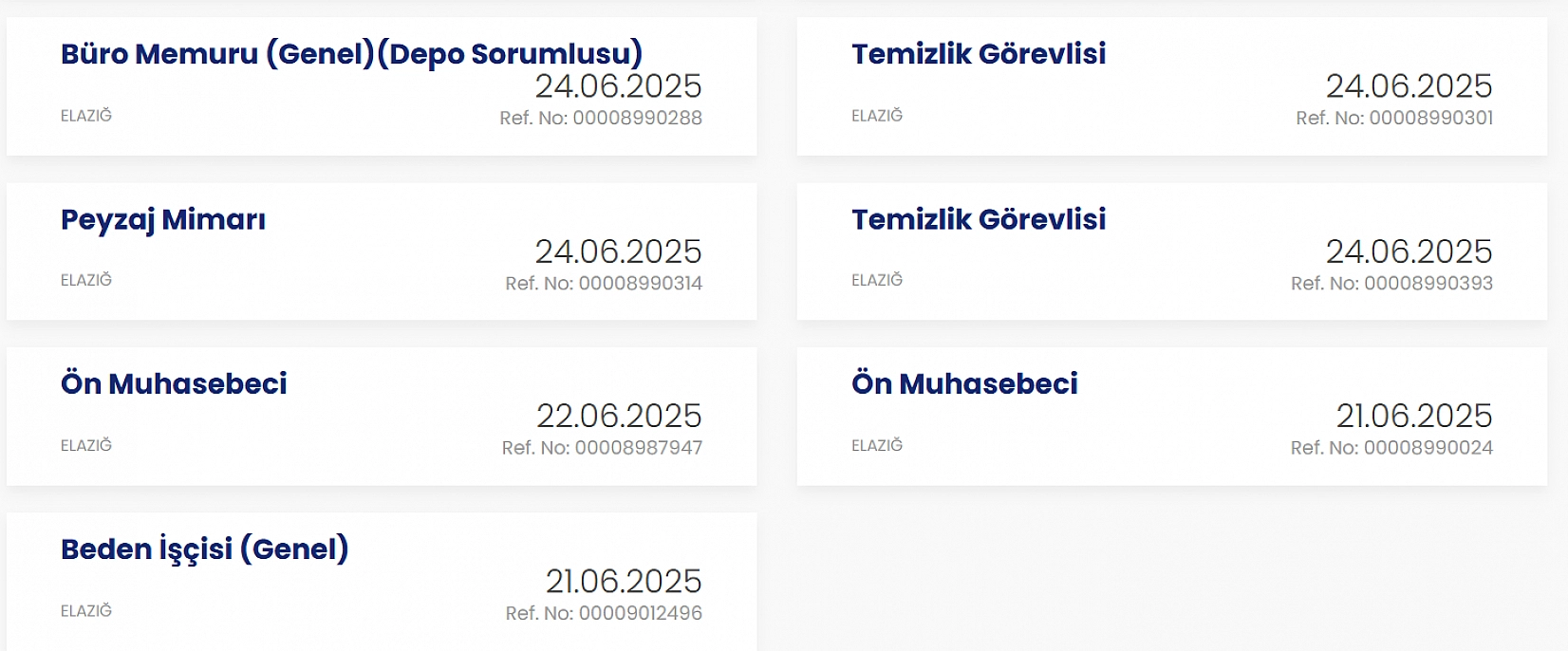
Task: Click the 21.06.2025 date on Beden İşçisi card
Action: click(624, 581)
